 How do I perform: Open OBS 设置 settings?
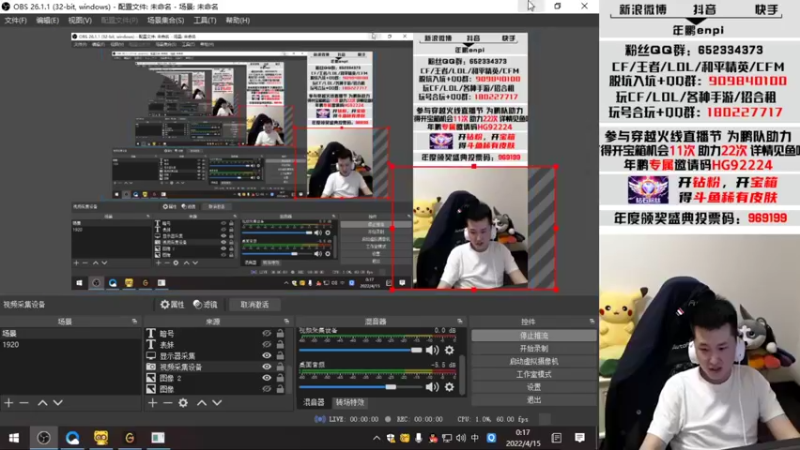pyautogui.click(x=534, y=387)
